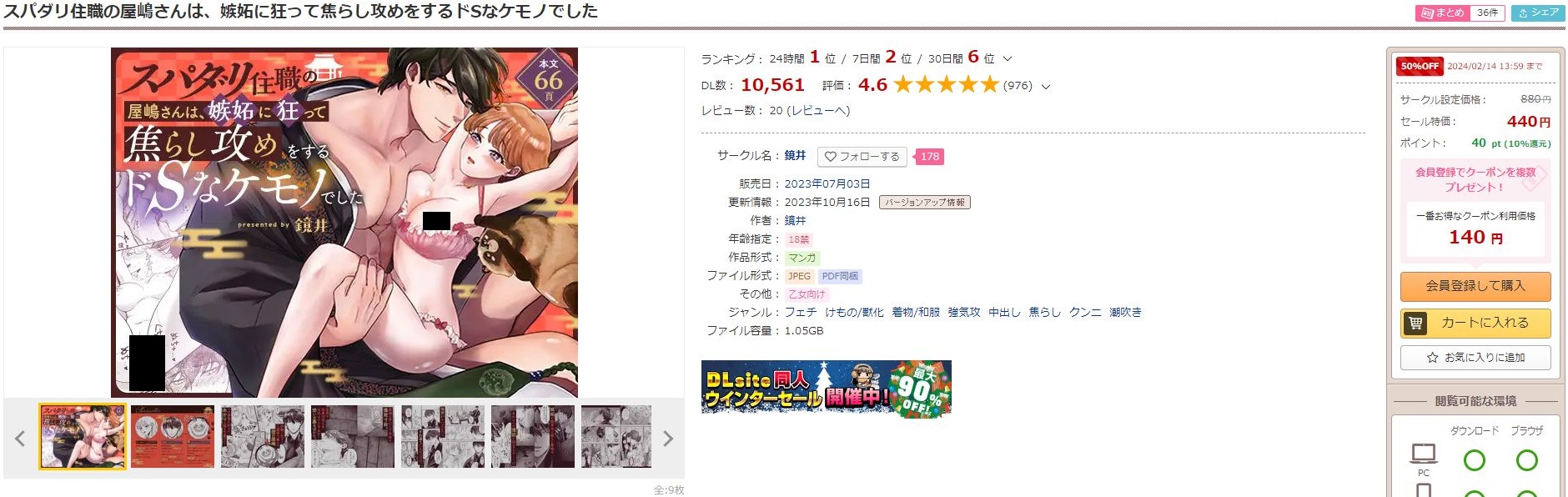Click the heart フォローする follow button
The height and width of the screenshot is (497, 1568).
[x=862, y=156]
